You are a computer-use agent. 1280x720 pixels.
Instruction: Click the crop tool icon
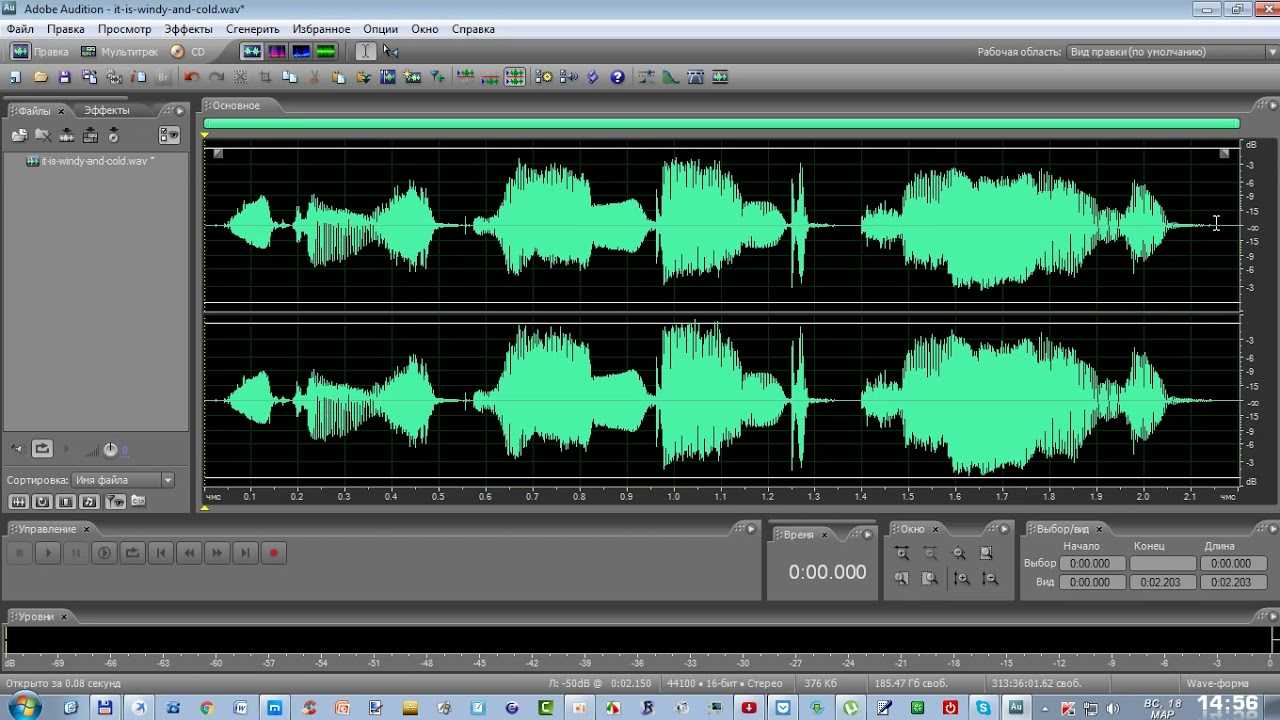point(266,77)
